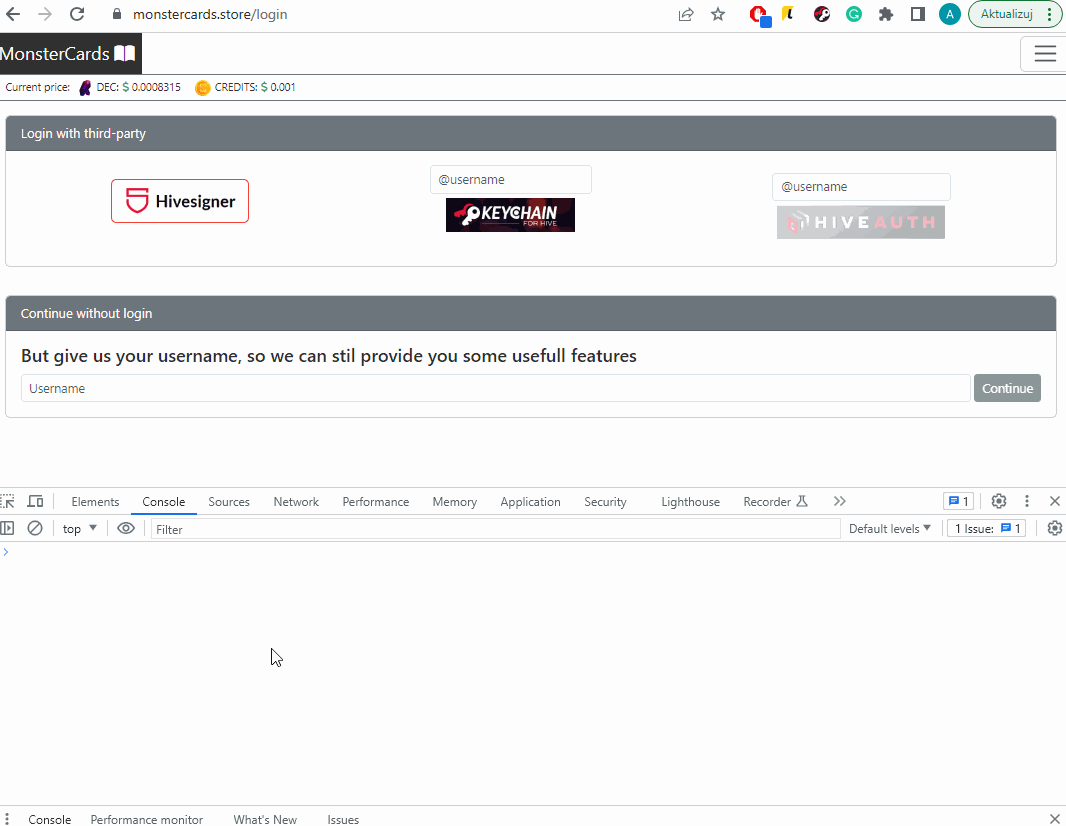Screen dimensions: 1066x826
Task: Open the top JavaScript context dropdown
Action: coord(80,529)
